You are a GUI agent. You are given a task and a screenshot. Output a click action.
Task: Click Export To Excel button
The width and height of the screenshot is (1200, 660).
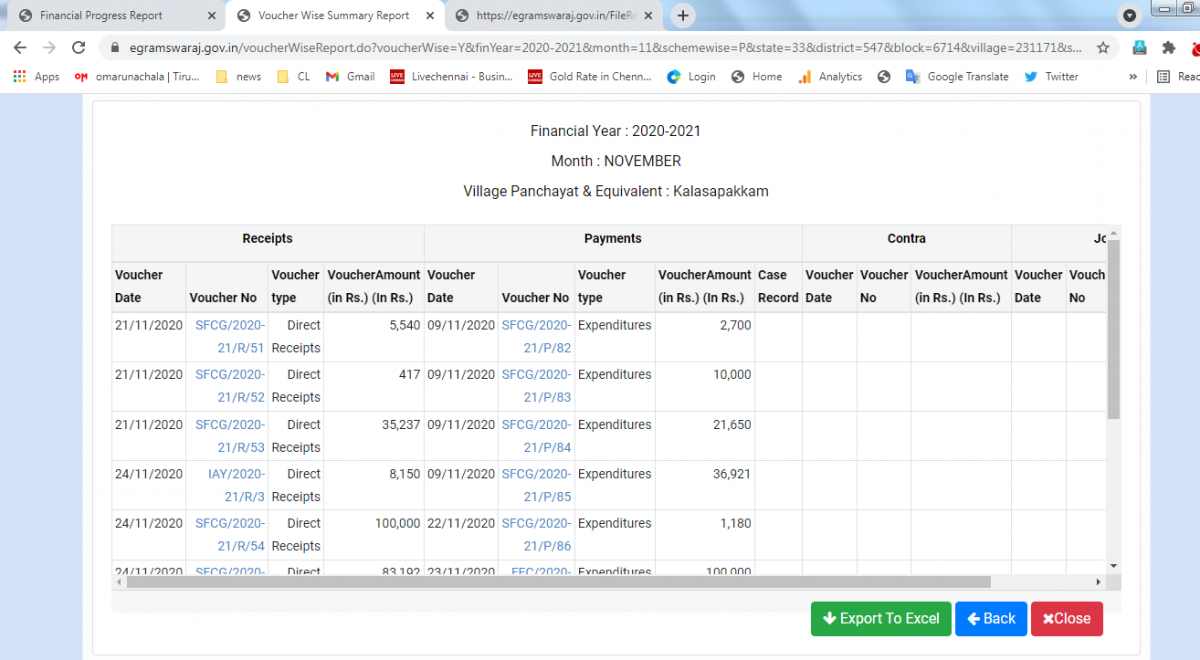pos(880,618)
